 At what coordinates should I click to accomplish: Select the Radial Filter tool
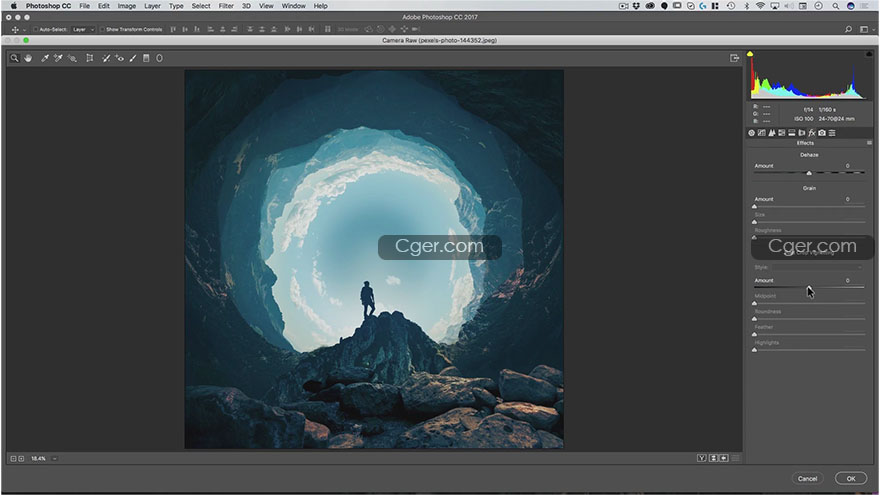coord(159,58)
